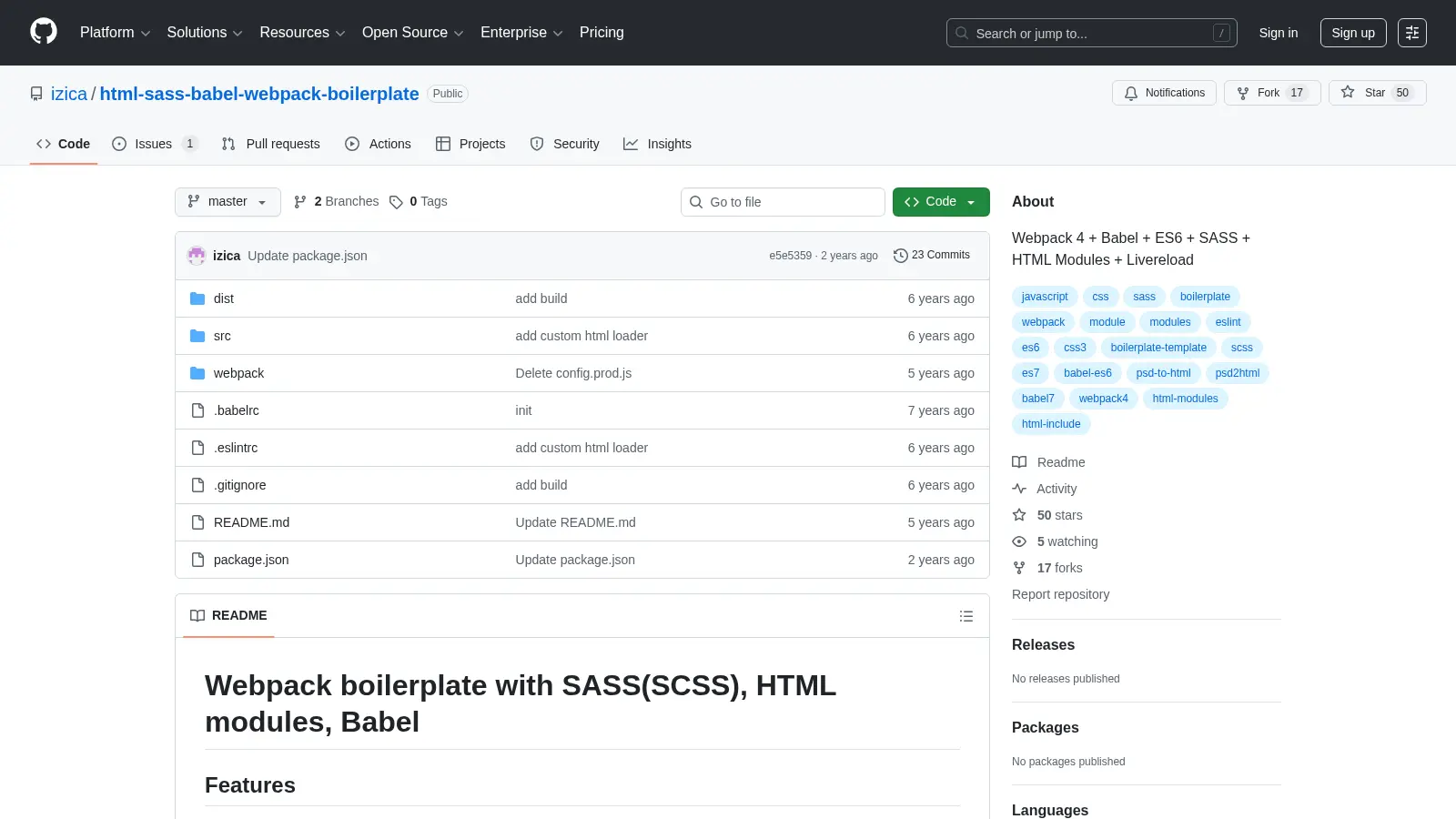This screenshot has height=819, width=1456.
Task: Click the .babelrc file icon
Action: (197, 410)
